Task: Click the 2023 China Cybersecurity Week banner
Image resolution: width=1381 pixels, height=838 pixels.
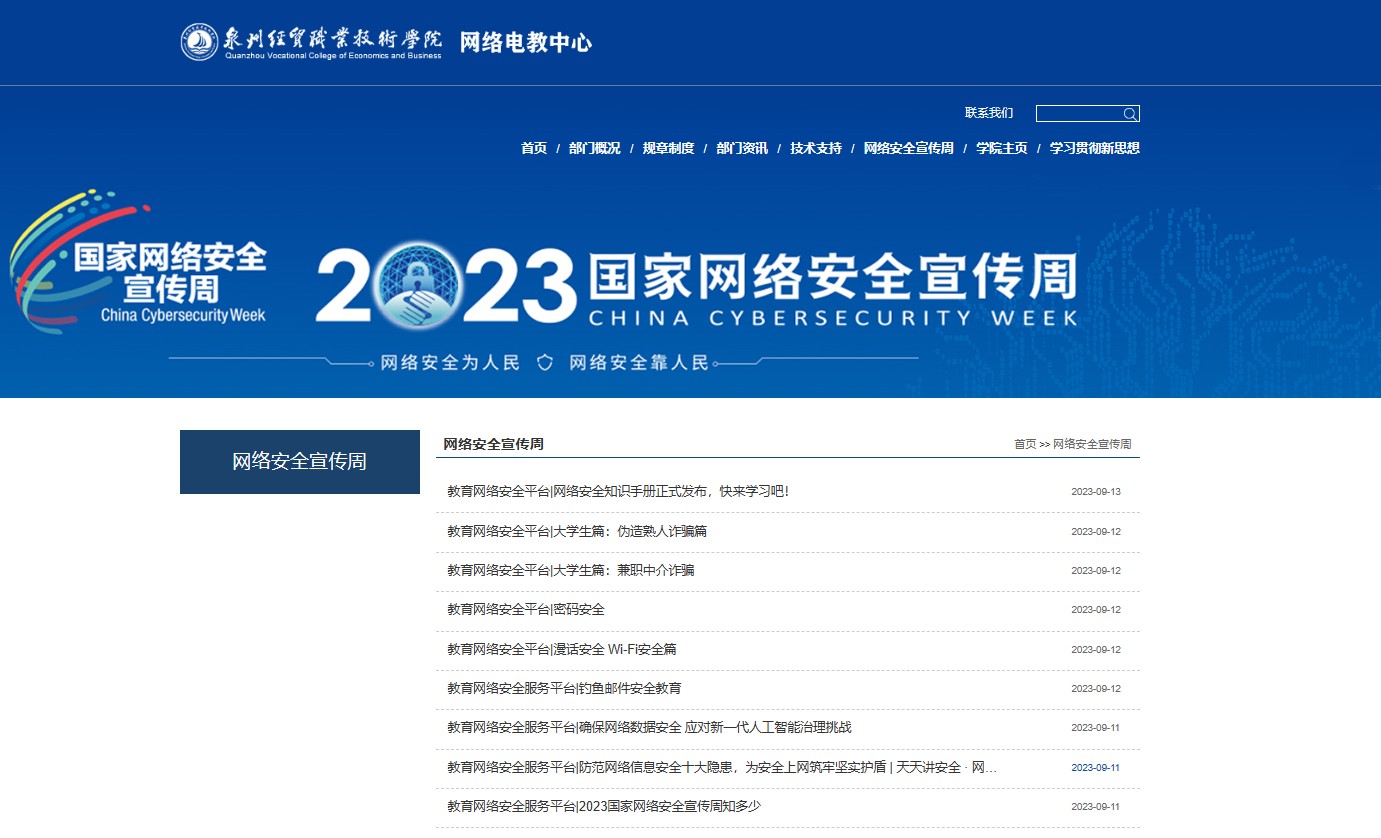Action: 690,290
